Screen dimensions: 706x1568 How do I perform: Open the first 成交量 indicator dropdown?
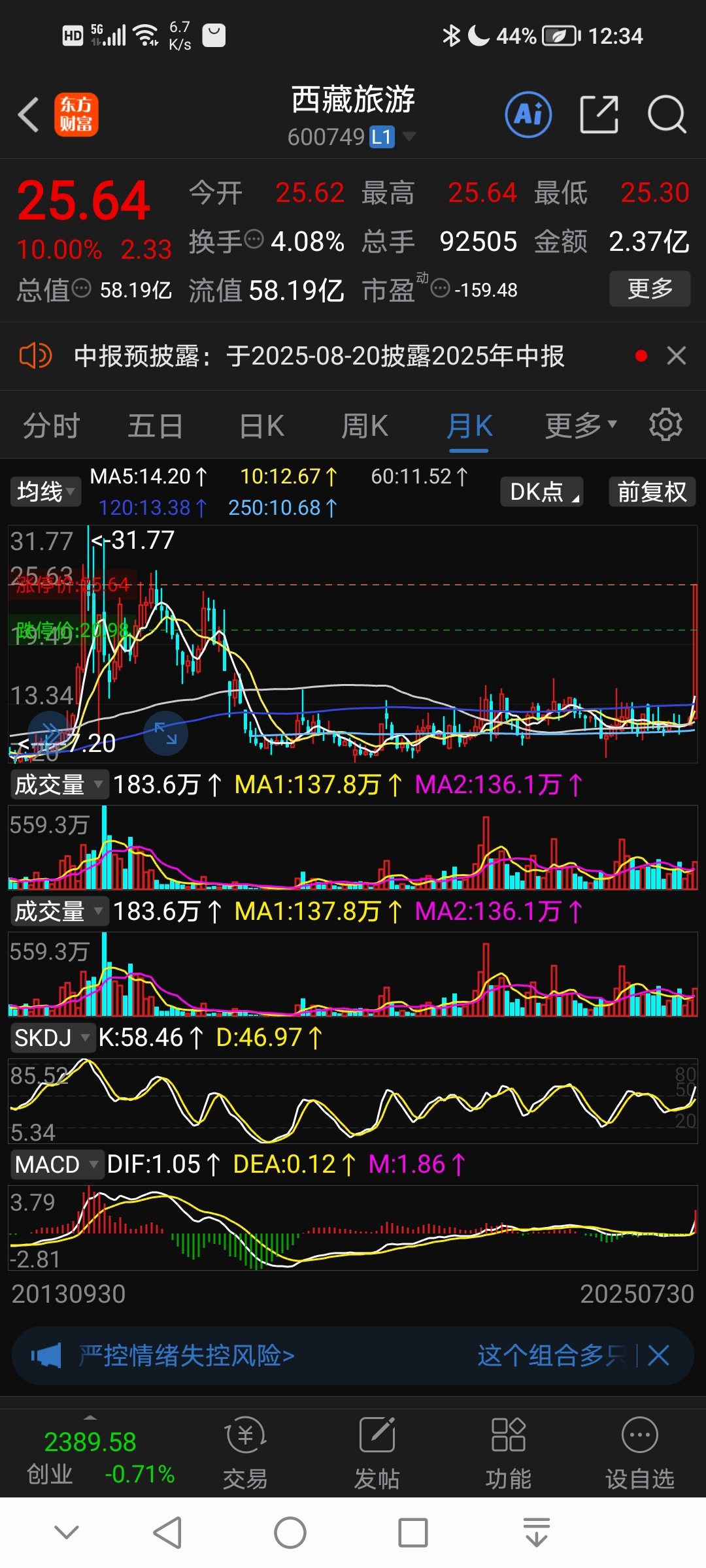click(x=59, y=784)
